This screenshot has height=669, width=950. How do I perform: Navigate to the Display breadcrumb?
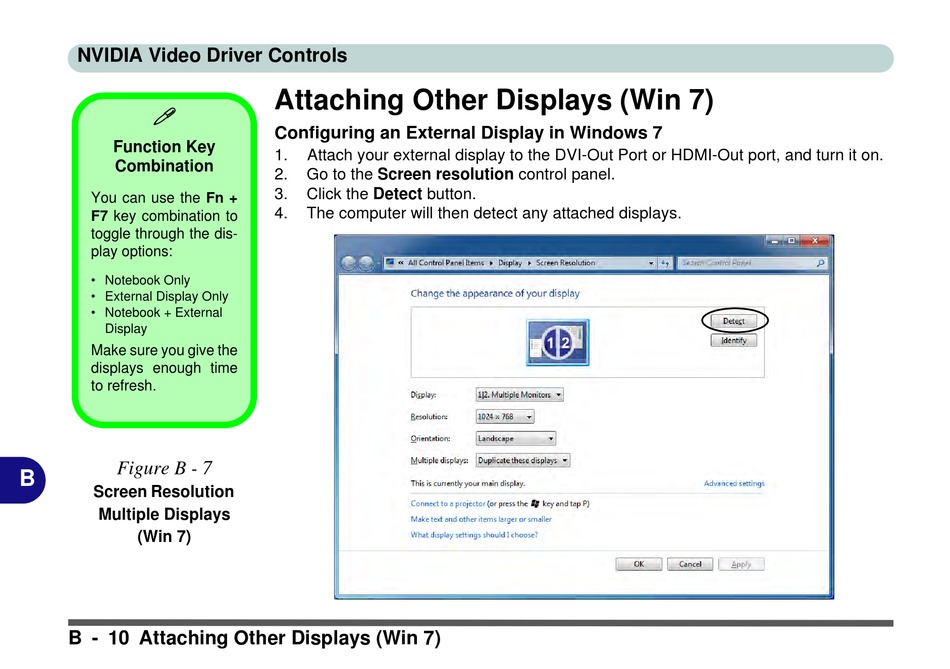tap(510, 263)
